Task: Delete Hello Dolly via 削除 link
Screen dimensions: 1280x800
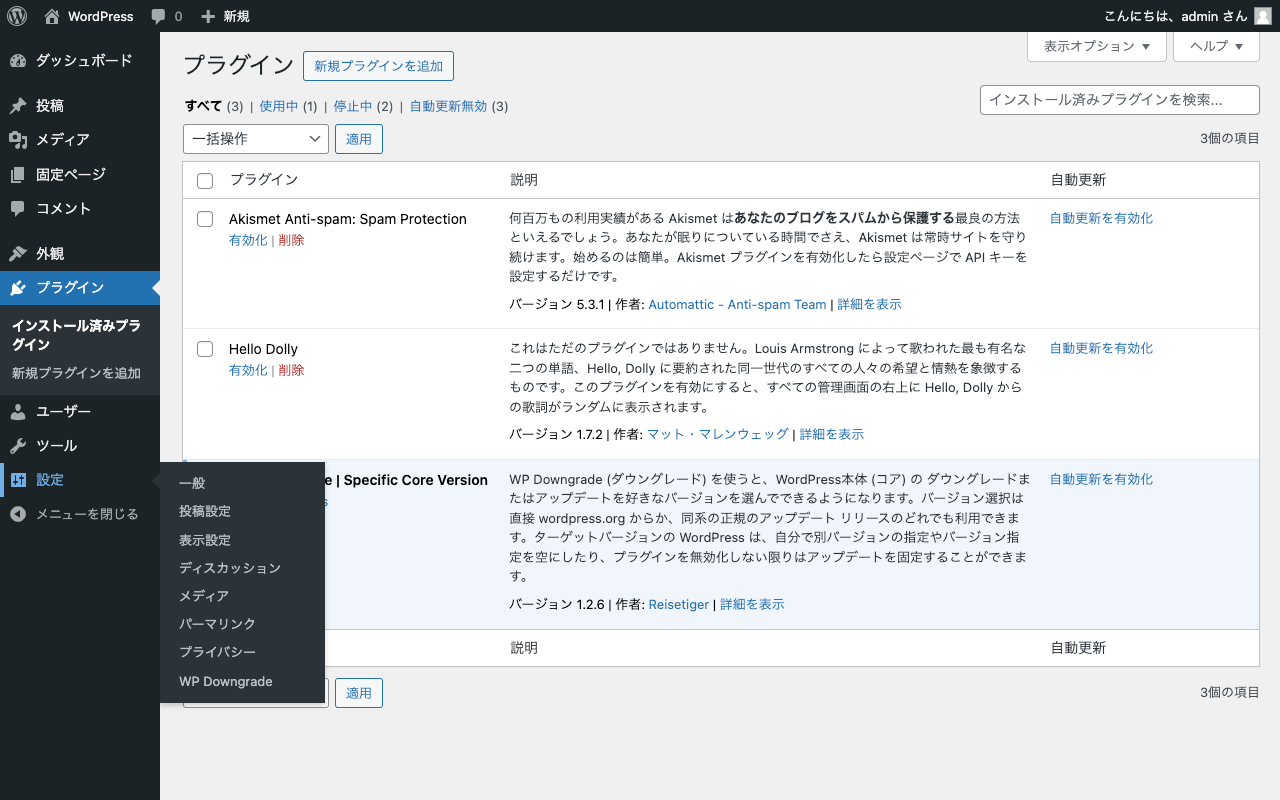Action: pos(292,370)
